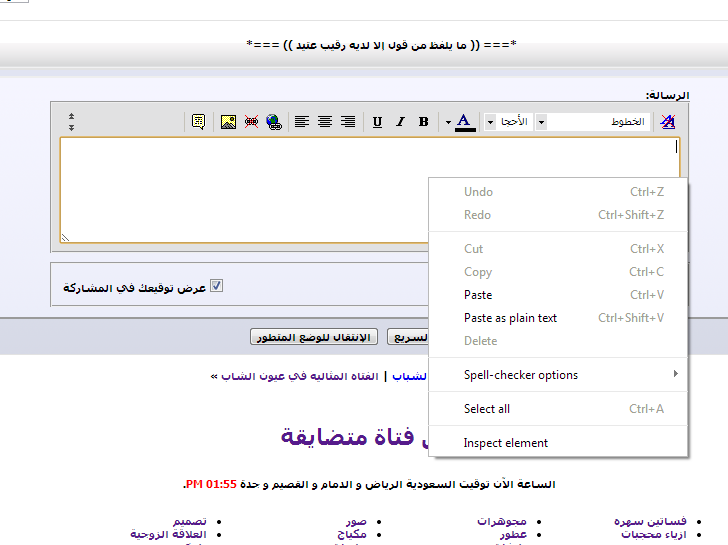Click the remove link icon
This screenshot has width=728, height=545.
(251, 122)
